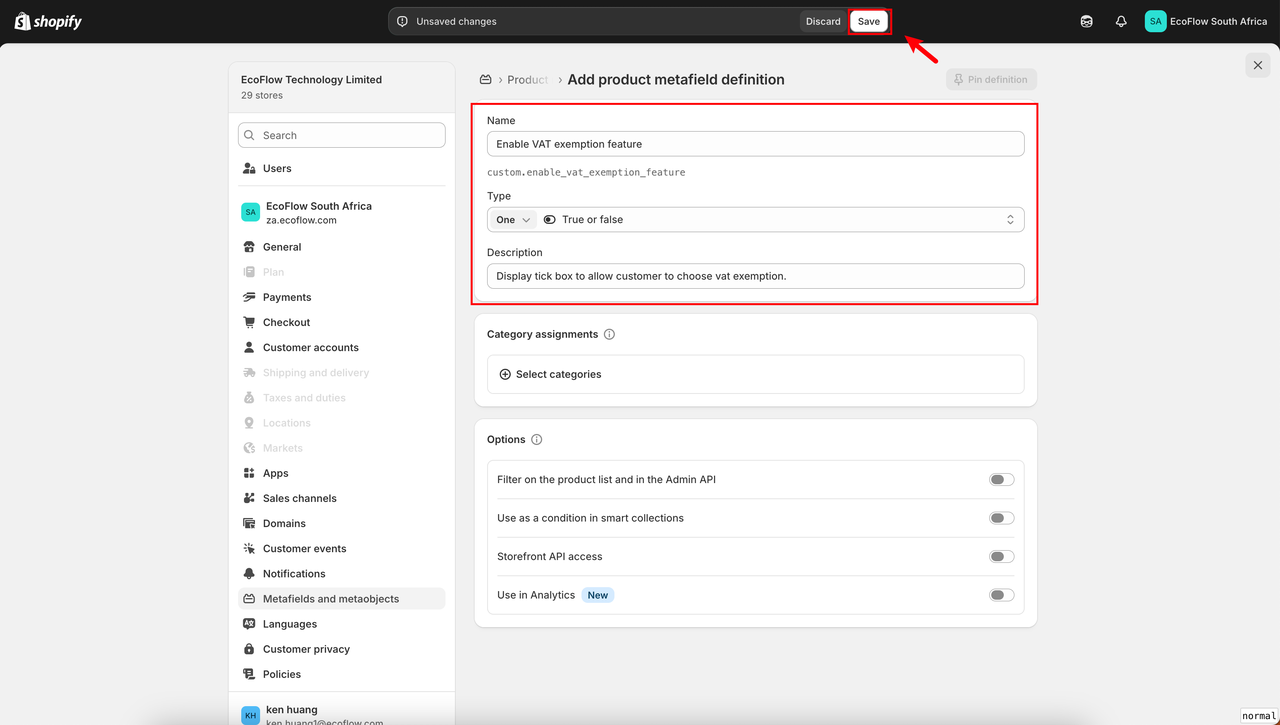Switch on the Use in Analytics toggle
The width and height of the screenshot is (1280, 725).
(x=1001, y=595)
